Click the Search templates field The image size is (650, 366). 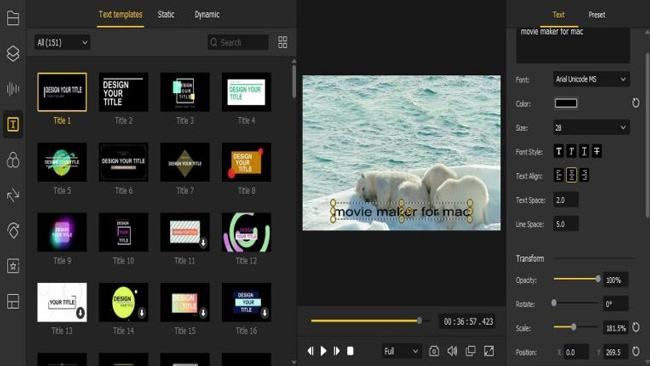click(238, 42)
